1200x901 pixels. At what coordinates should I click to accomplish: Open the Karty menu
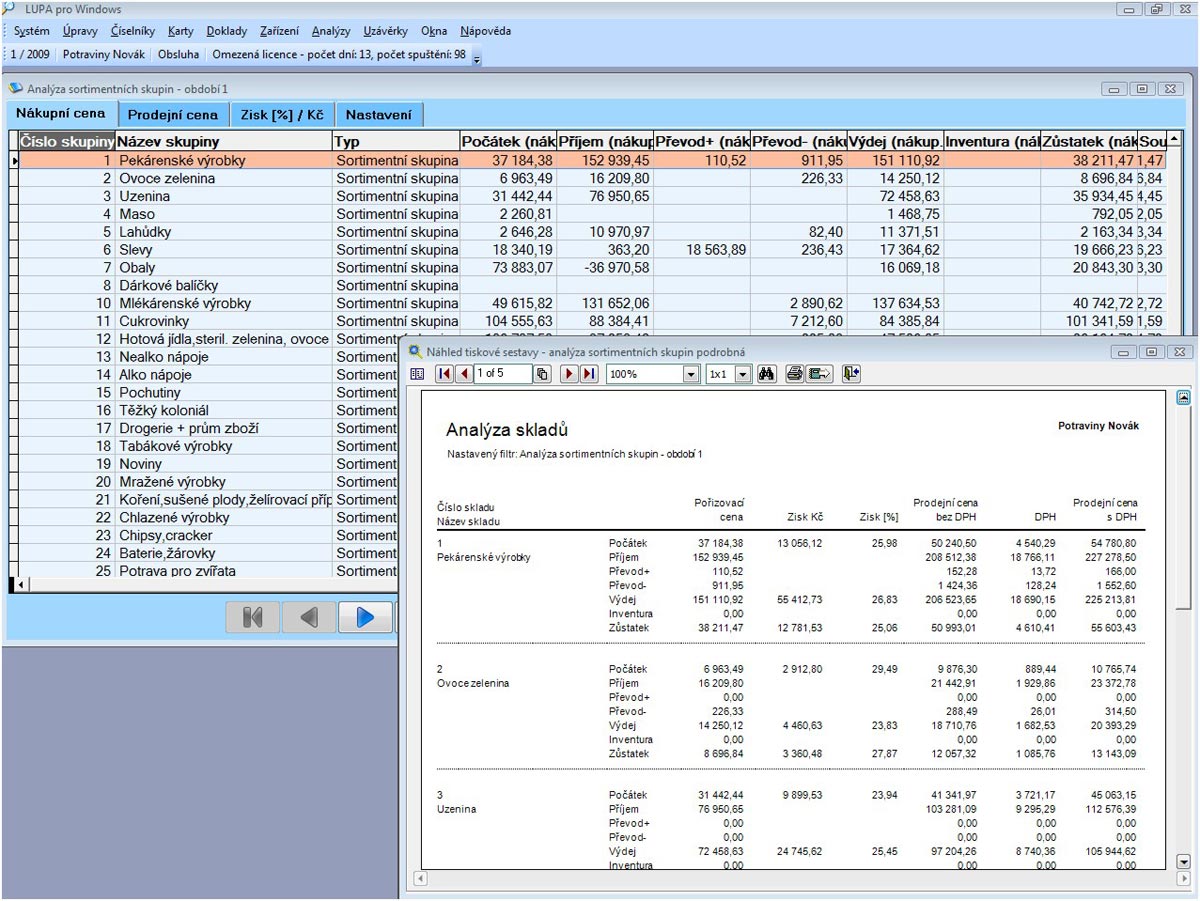coord(181,31)
